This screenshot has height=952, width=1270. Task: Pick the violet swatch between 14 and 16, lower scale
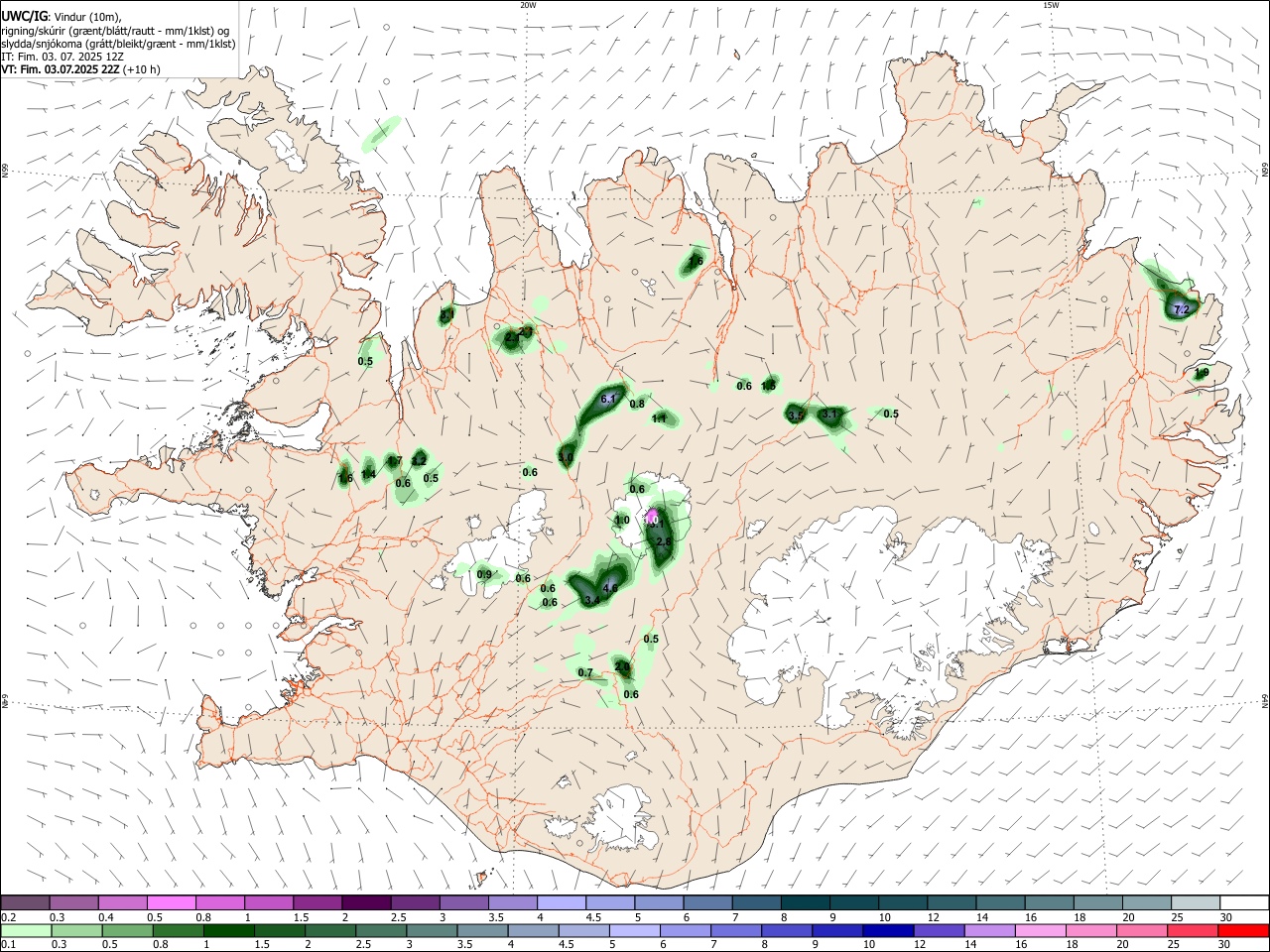pos(988,931)
